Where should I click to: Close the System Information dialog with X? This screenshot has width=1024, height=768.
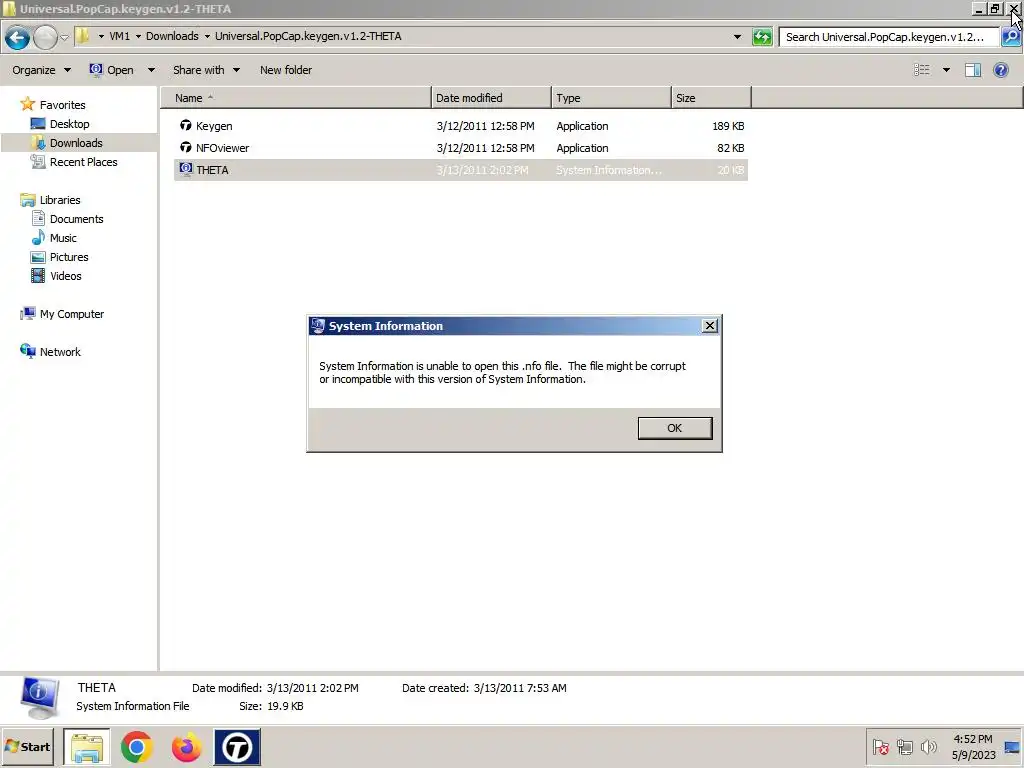pyautogui.click(x=710, y=326)
